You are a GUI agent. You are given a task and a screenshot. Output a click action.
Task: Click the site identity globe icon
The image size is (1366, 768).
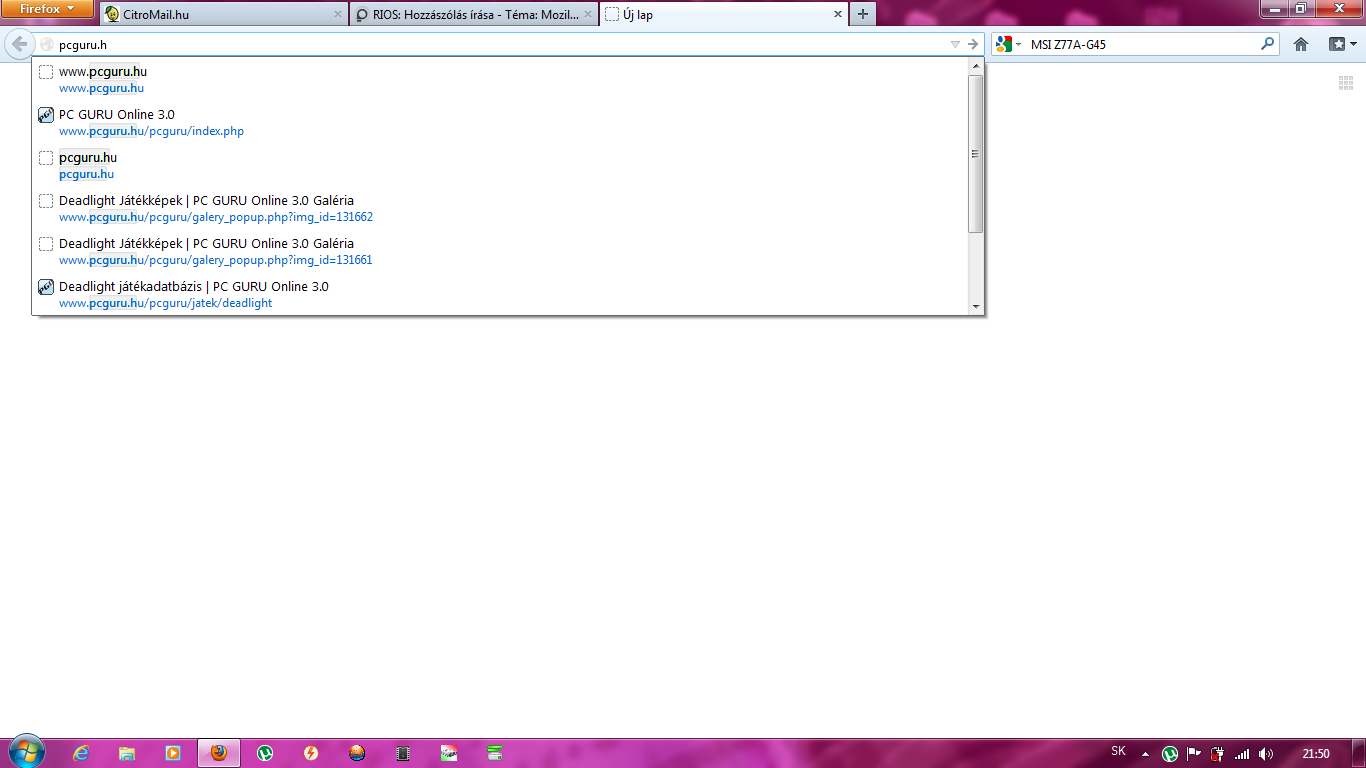point(46,44)
